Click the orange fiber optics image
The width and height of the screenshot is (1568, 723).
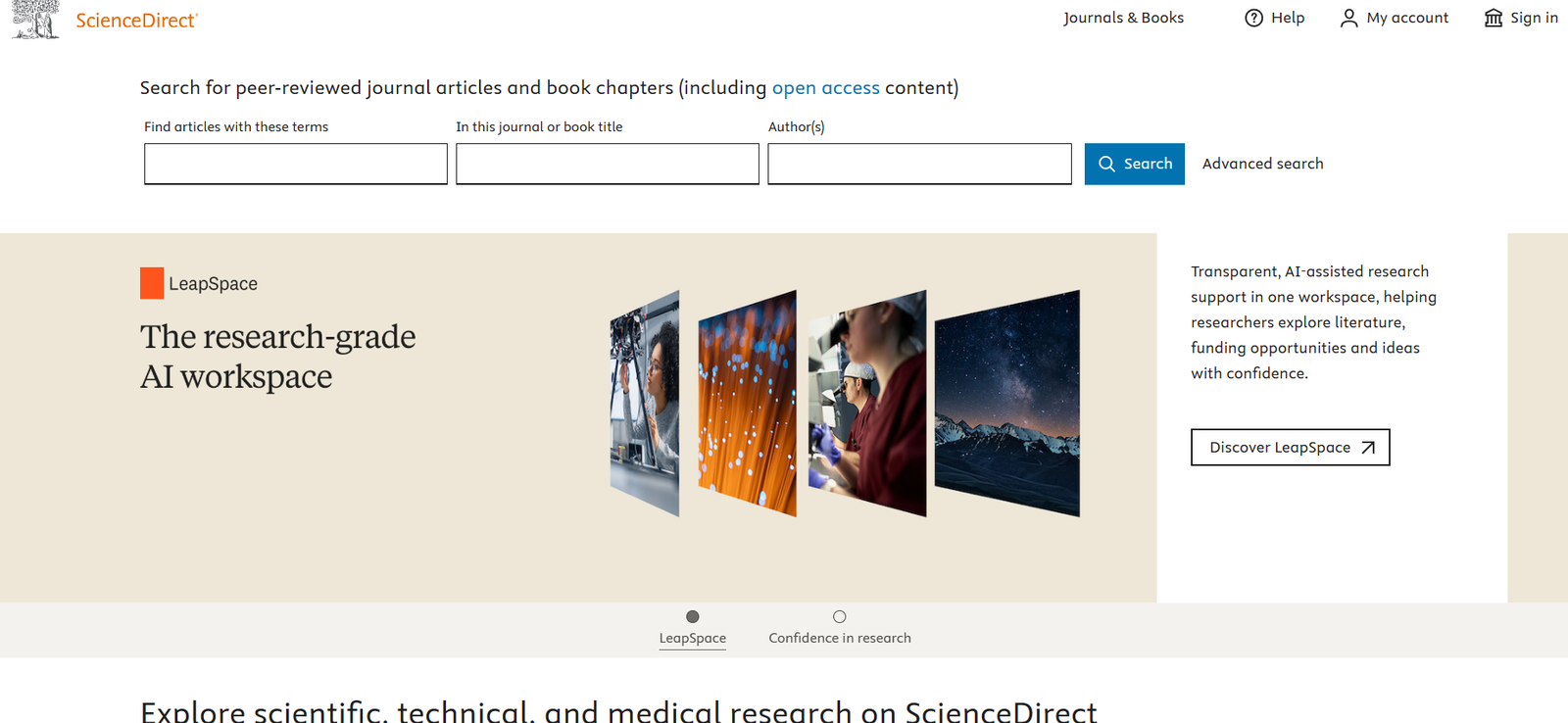point(747,402)
